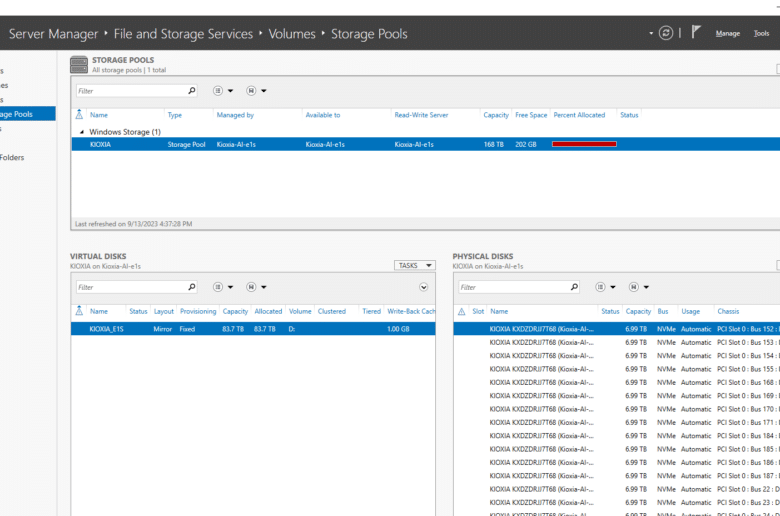The width and height of the screenshot is (780, 516).
Task: Open dropdown arrow beside Physical Disks saved queries
Action: pos(646,288)
